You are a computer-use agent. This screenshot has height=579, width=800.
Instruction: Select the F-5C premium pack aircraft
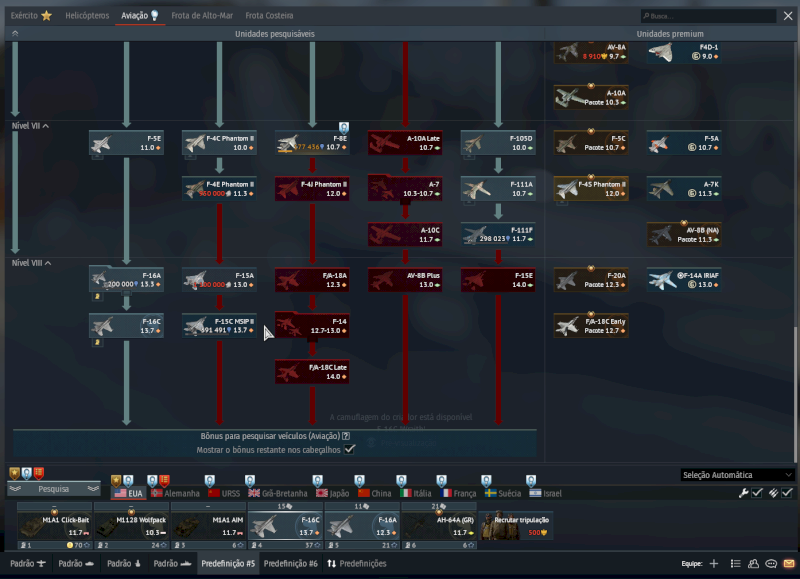(591, 142)
